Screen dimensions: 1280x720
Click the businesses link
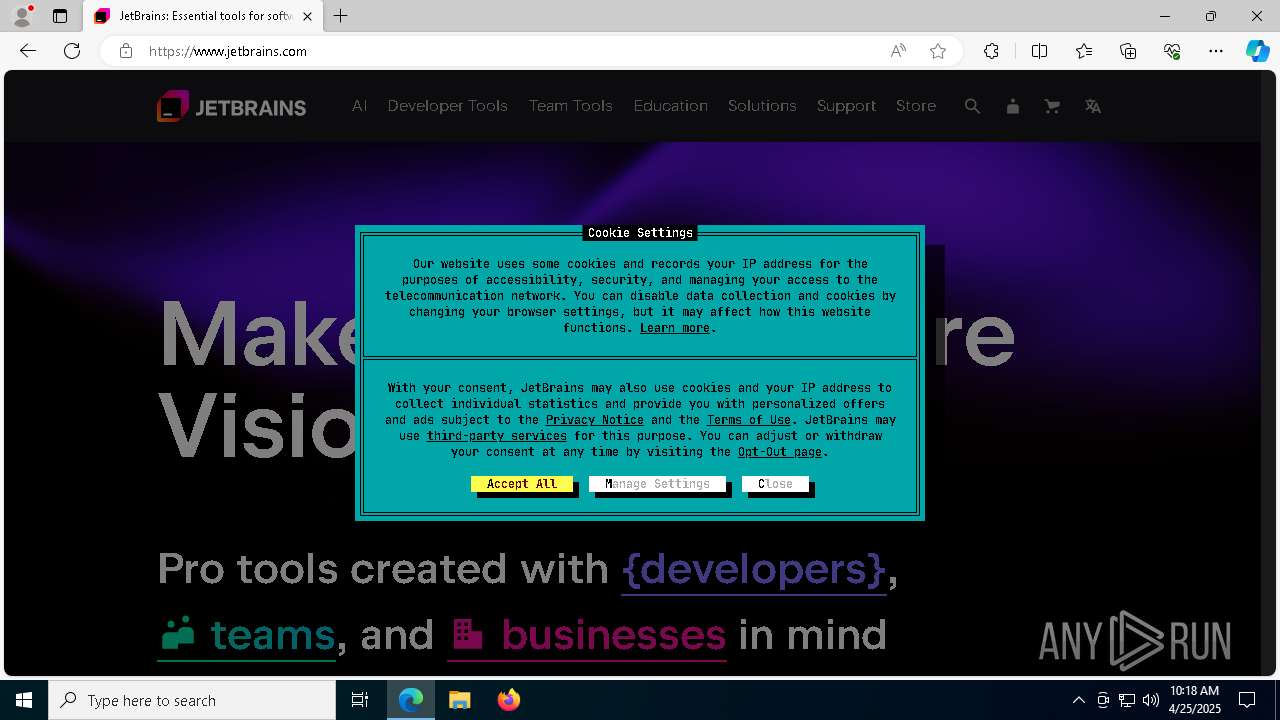(x=587, y=635)
